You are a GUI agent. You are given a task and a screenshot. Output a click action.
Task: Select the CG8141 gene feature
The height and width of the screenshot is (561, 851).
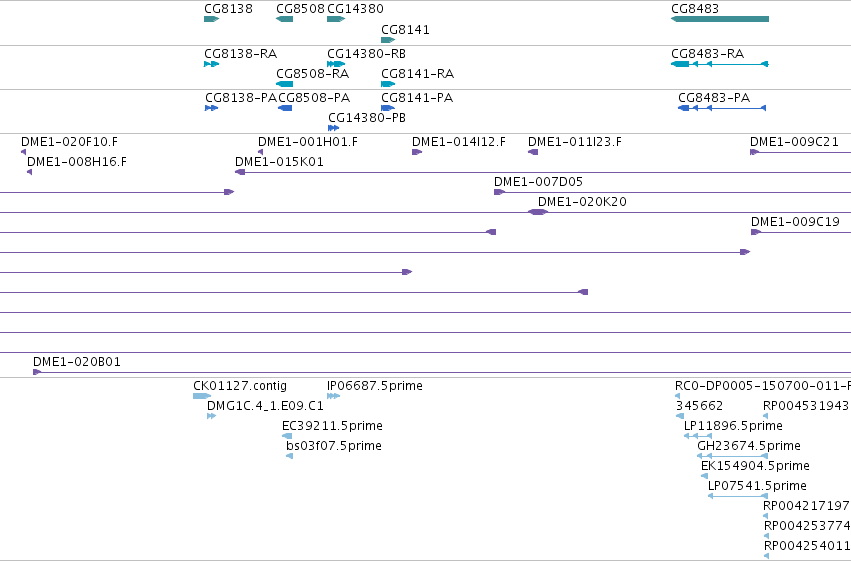click(x=388, y=40)
